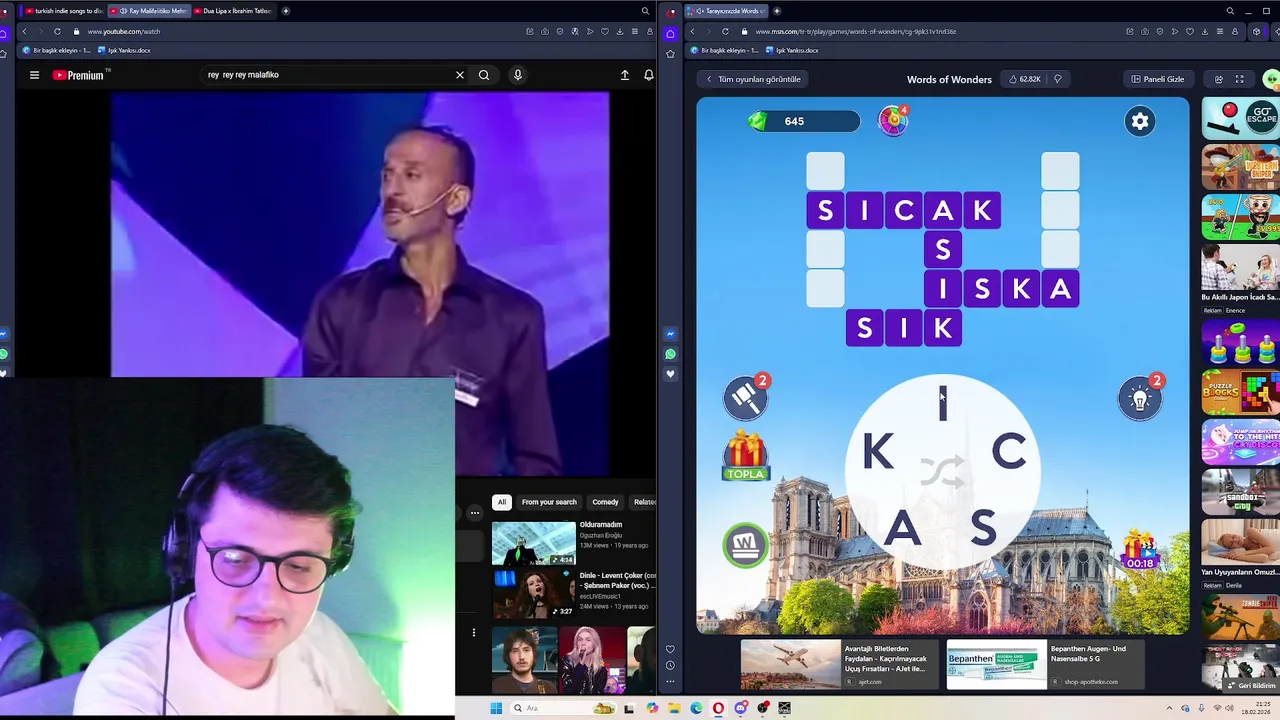This screenshot has width=1280, height=720.
Task: Collect the TOPLA gift box
Action: tap(745, 456)
